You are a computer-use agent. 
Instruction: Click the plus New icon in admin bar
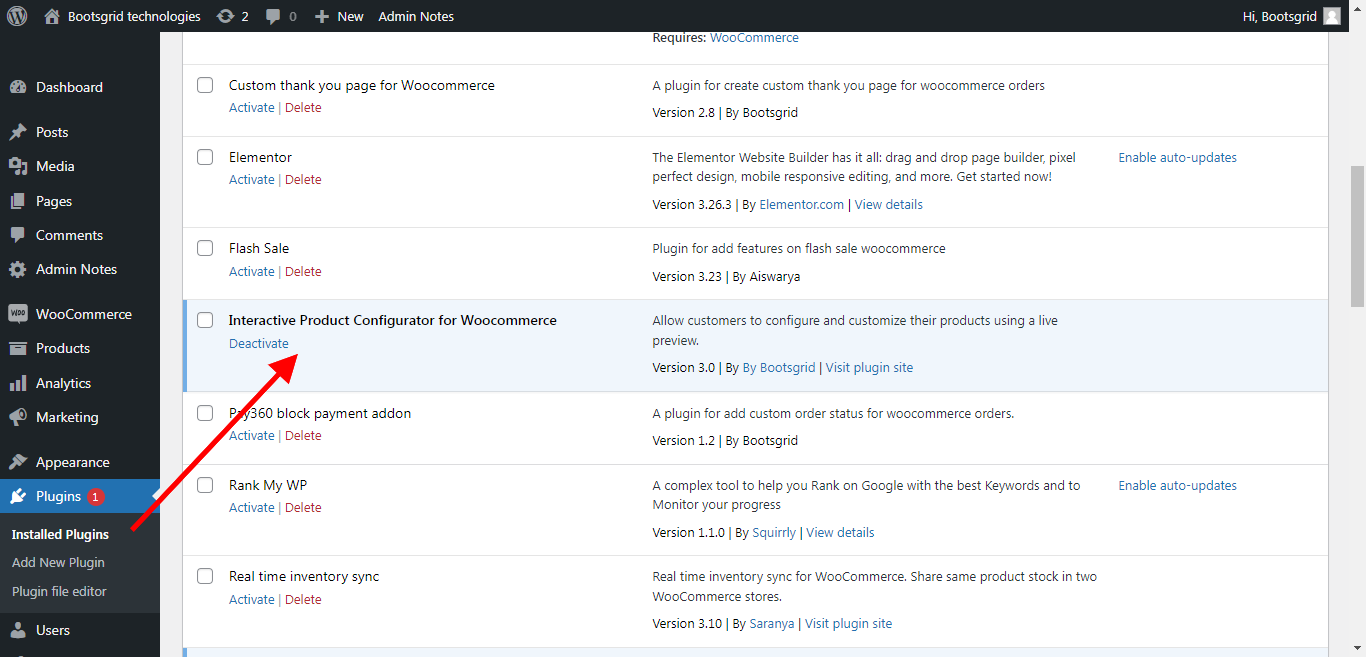321,17
